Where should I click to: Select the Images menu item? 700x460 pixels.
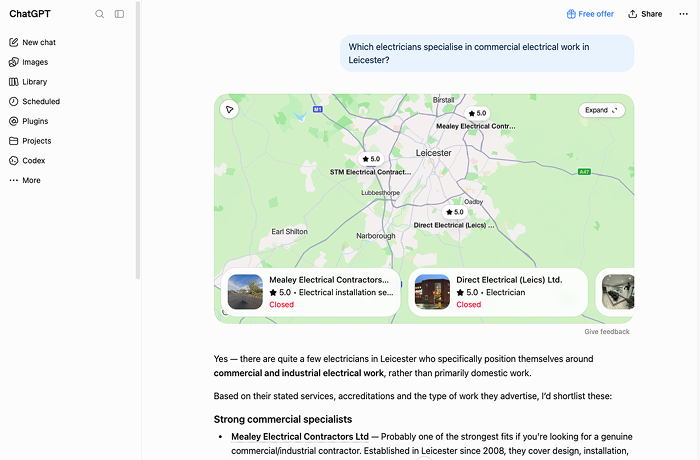pos(35,62)
